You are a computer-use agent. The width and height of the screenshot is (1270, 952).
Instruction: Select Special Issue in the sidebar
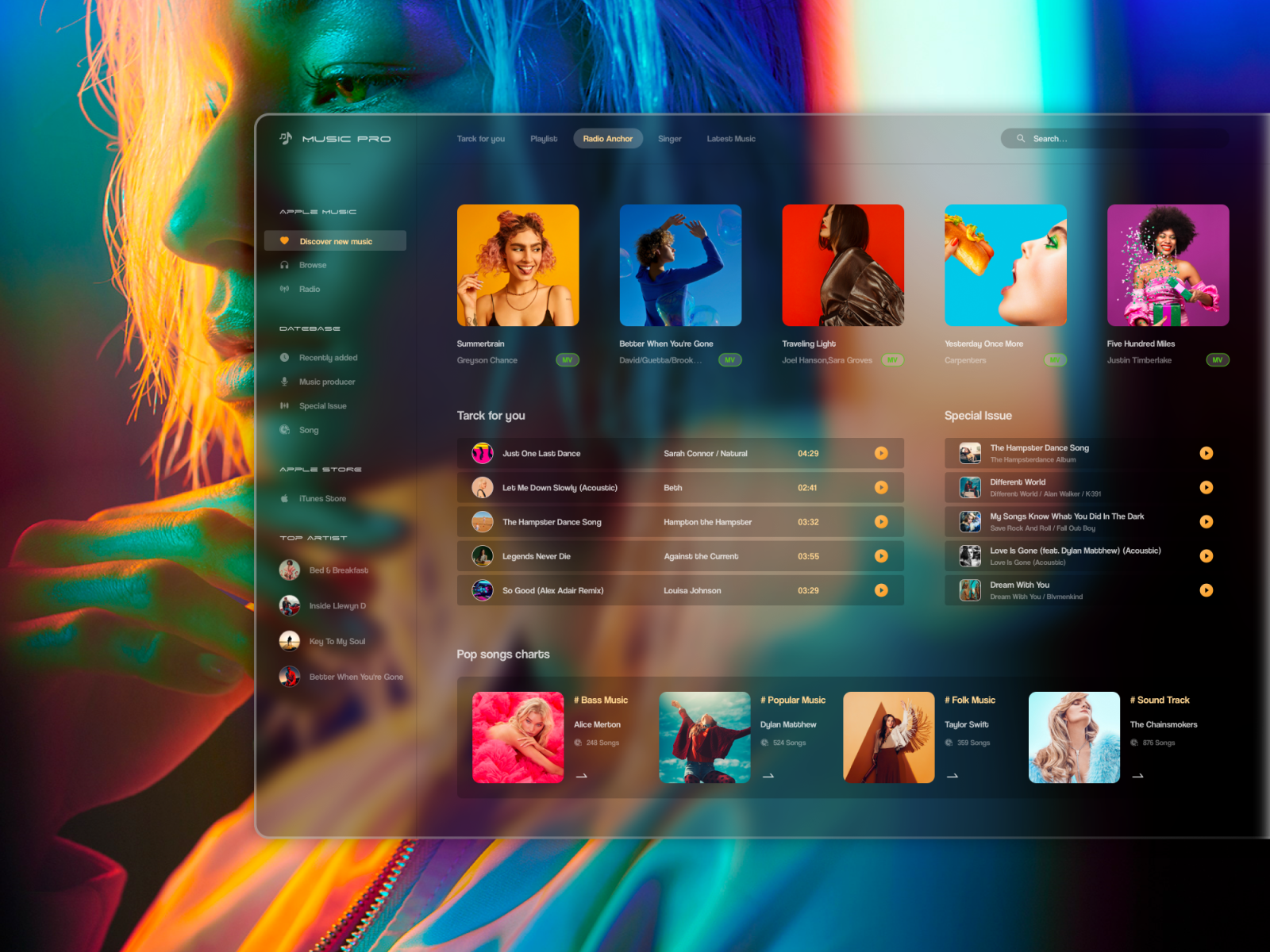coord(322,405)
